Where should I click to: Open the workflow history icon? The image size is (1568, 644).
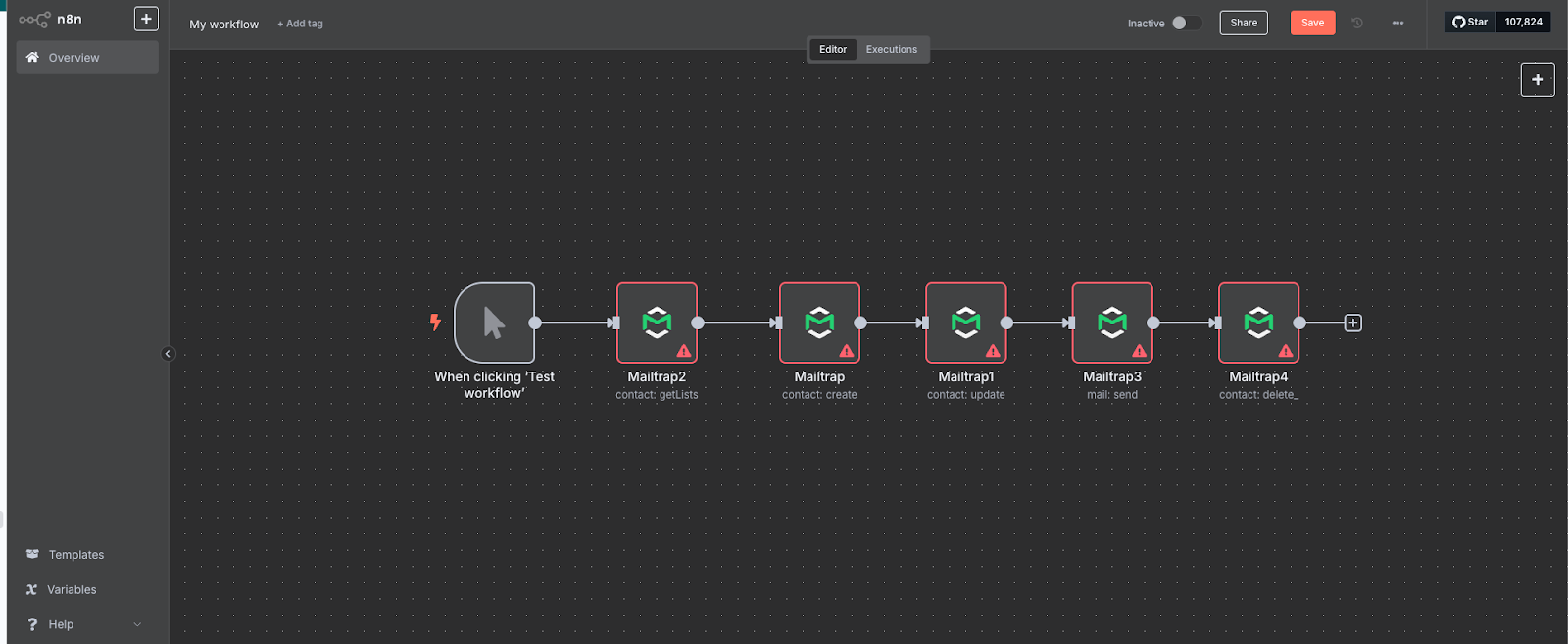point(1357,23)
